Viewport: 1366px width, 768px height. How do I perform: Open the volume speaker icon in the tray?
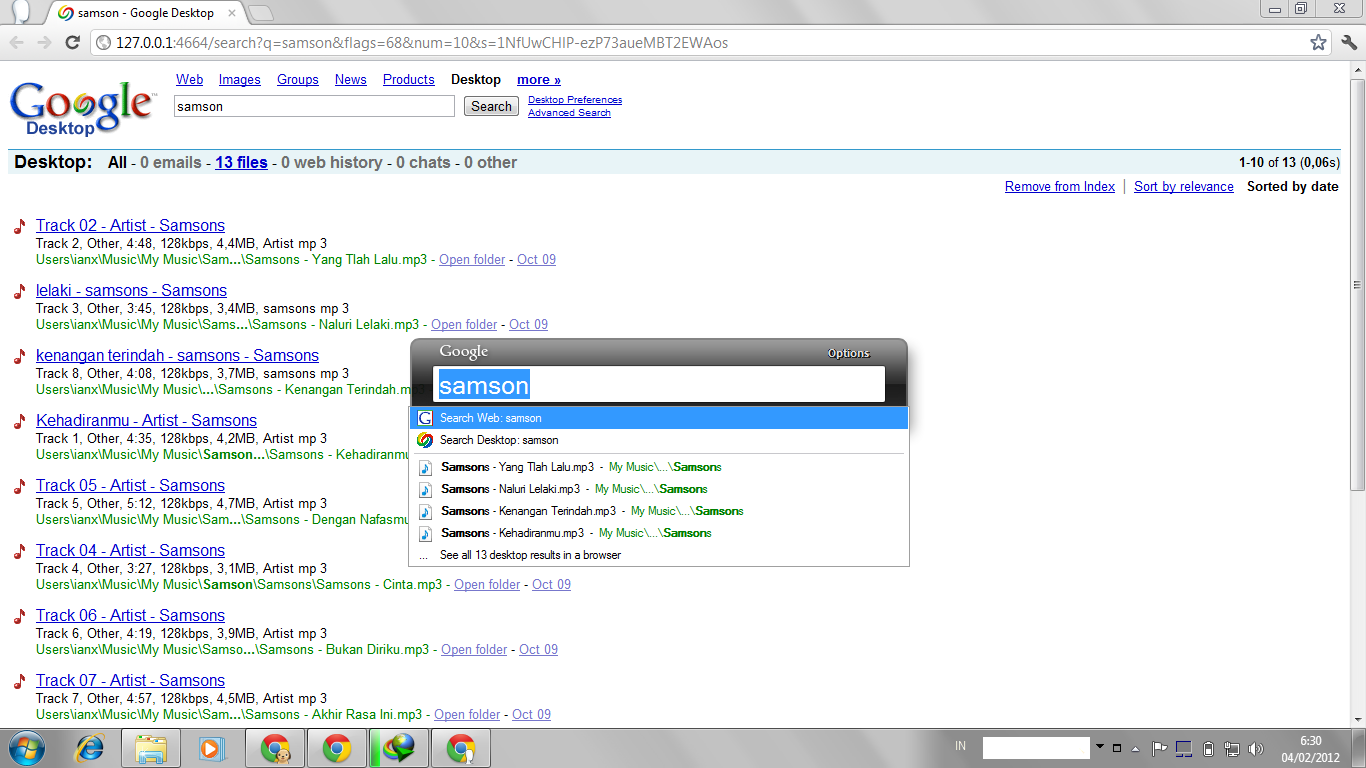point(1254,748)
